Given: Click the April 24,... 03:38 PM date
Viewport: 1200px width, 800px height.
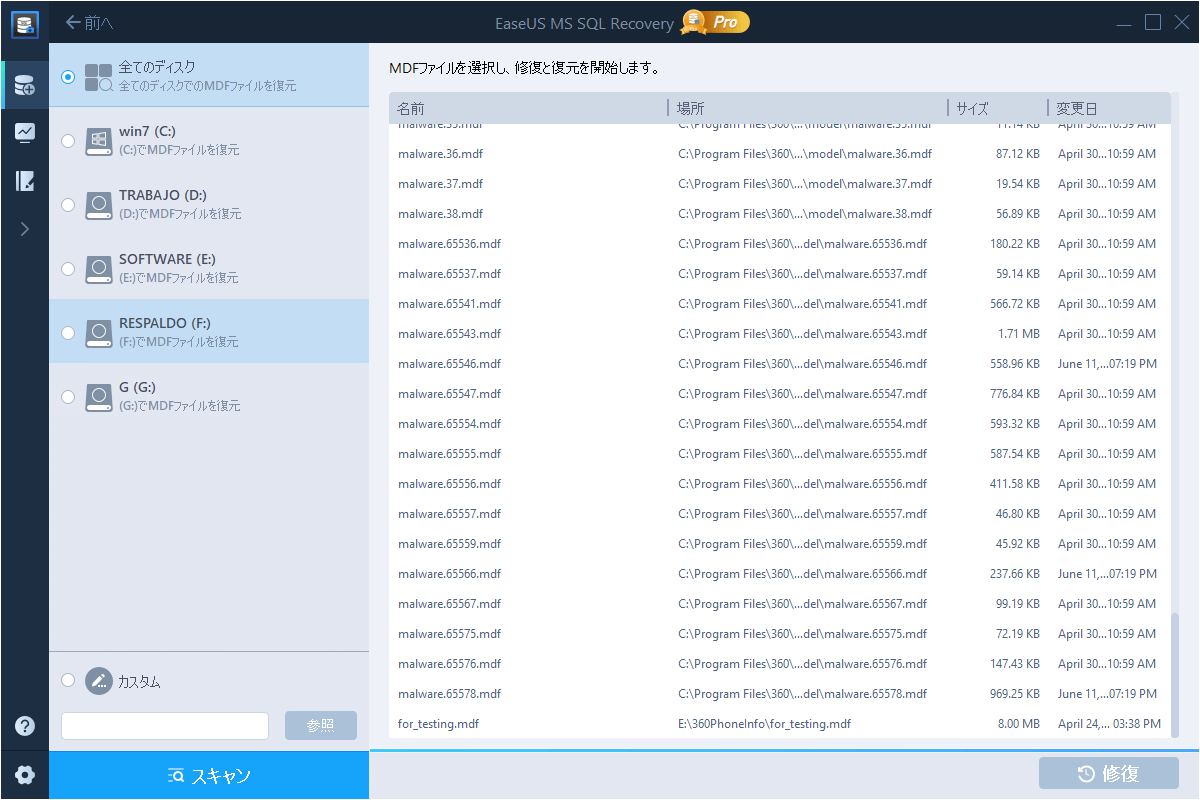Looking at the screenshot, I should [x=1108, y=724].
